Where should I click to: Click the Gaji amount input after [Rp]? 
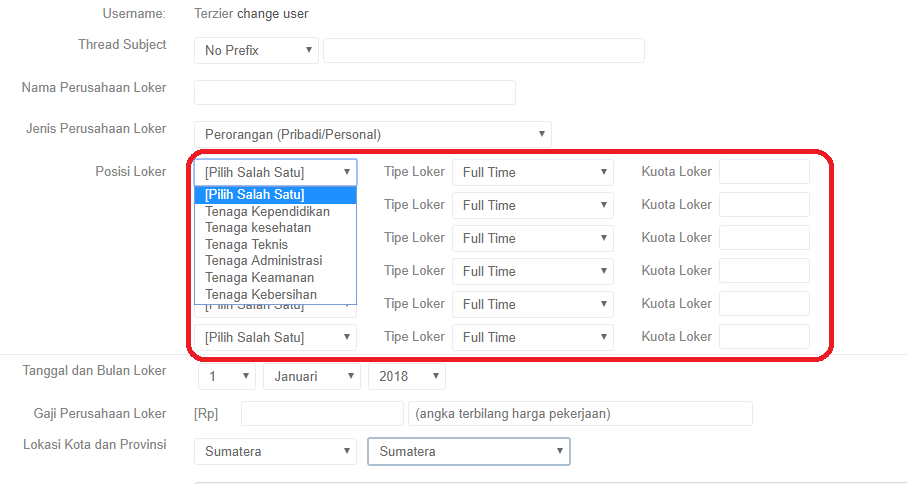coord(321,414)
